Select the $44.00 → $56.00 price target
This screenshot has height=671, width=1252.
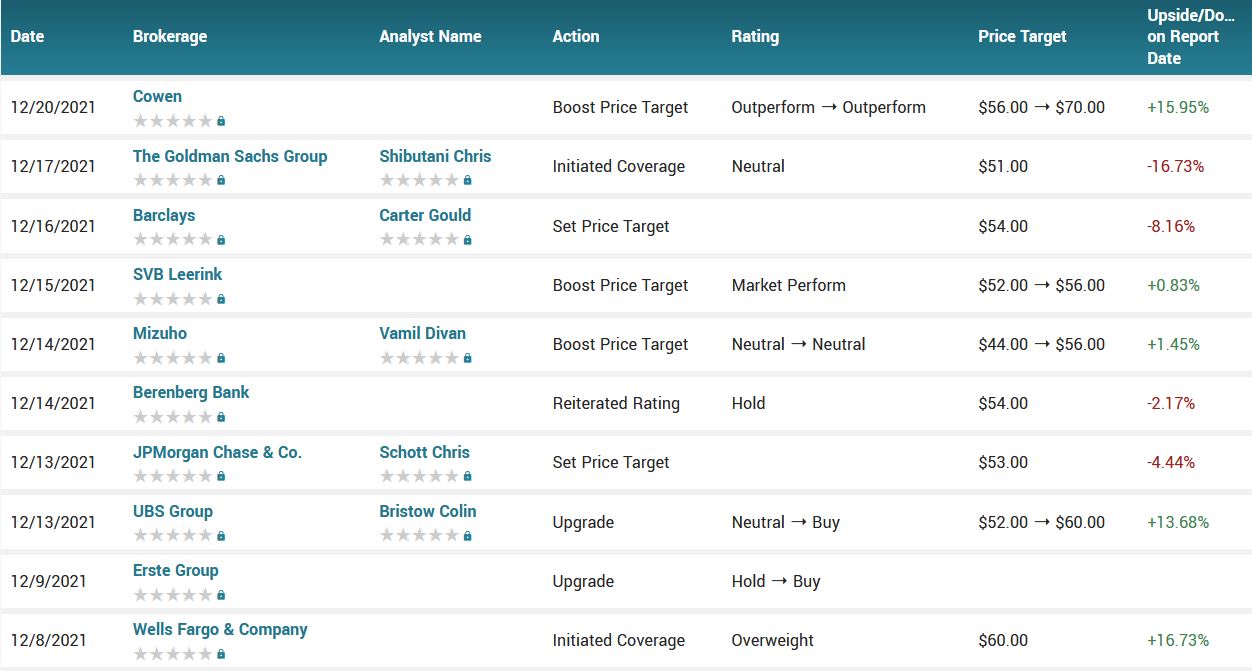pos(1042,344)
